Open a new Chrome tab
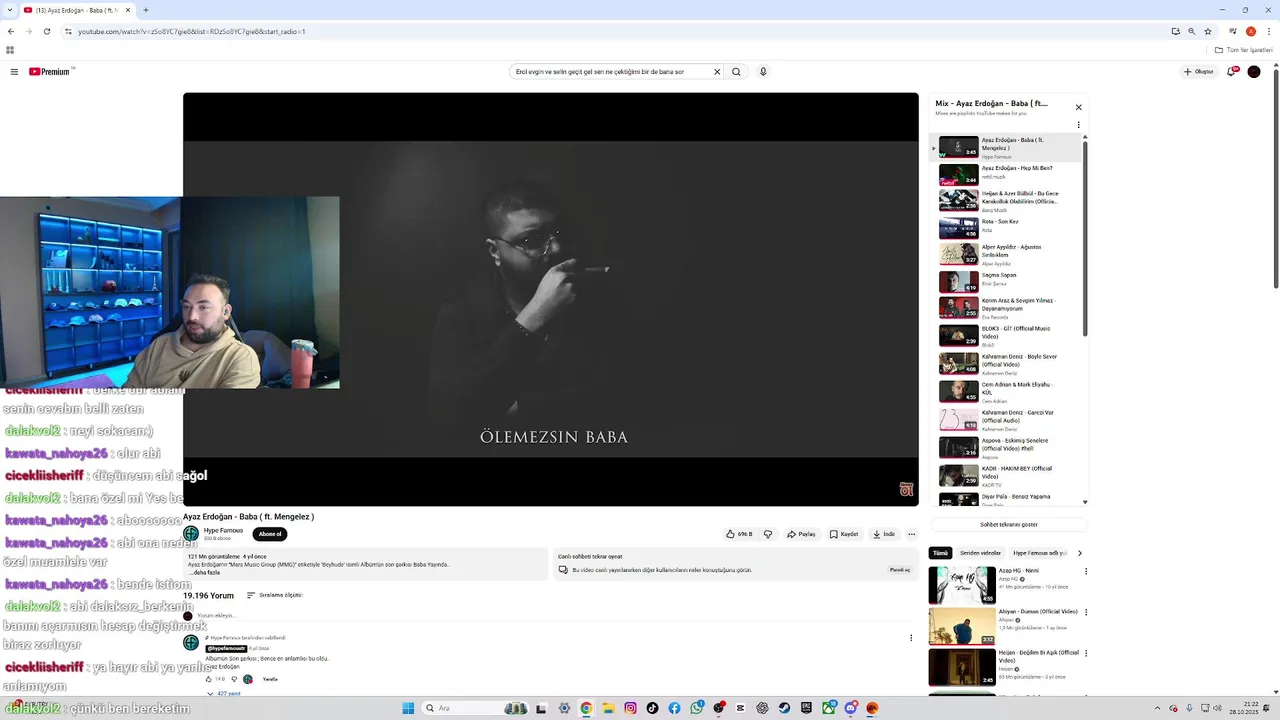1280x720 pixels. point(146,10)
